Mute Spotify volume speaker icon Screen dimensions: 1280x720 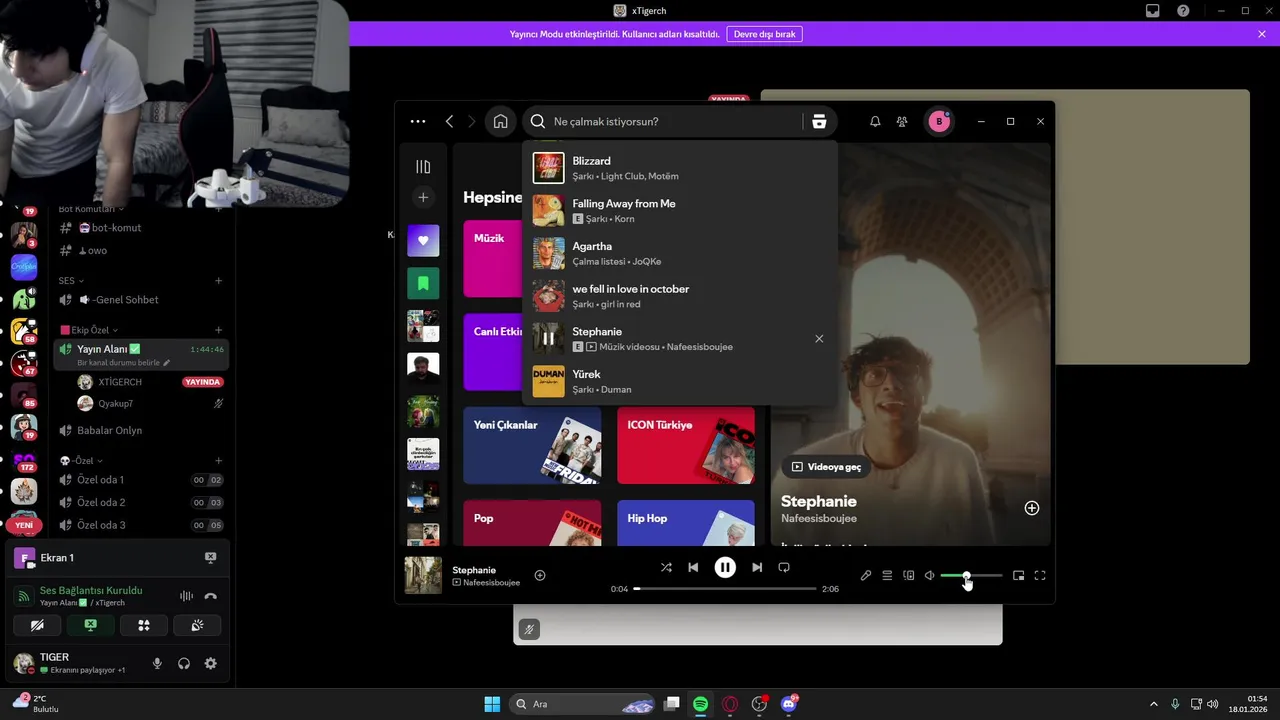[930, 575]
